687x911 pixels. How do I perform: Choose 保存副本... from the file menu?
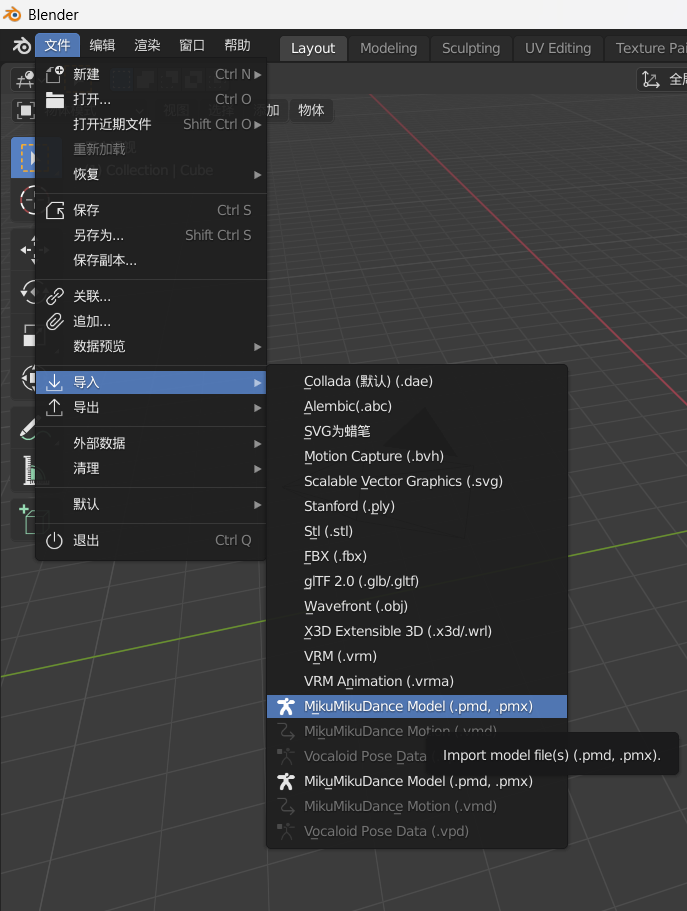(x=151, y=260)
